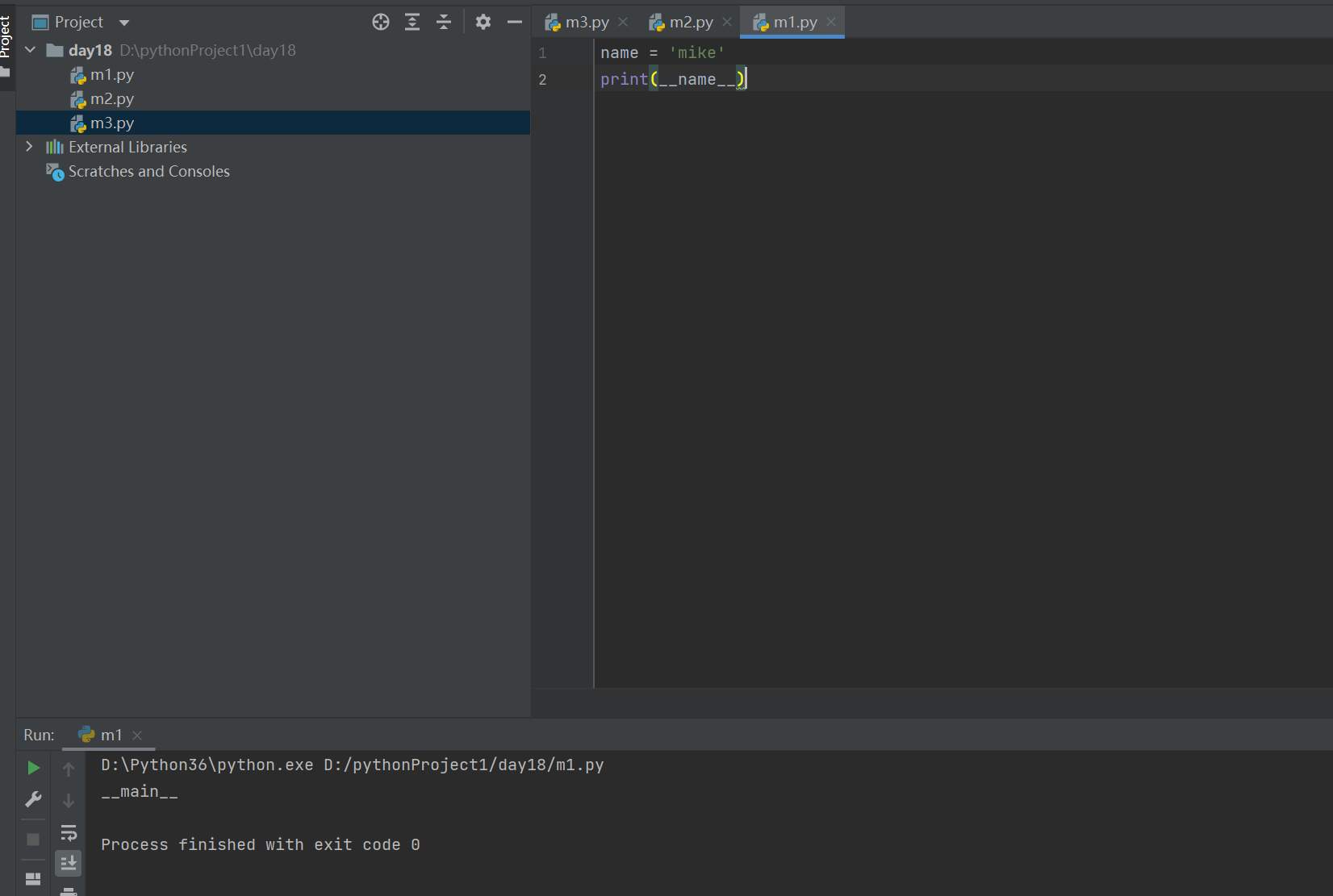Click line number 2 in gutter
This screenshot has height=896, width=1333.
click(542, 80)
